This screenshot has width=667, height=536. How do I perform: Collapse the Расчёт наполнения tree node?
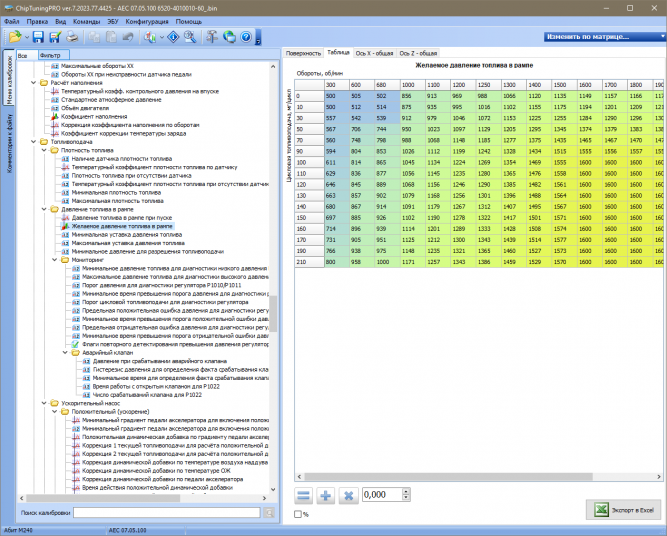click(34, 83)
